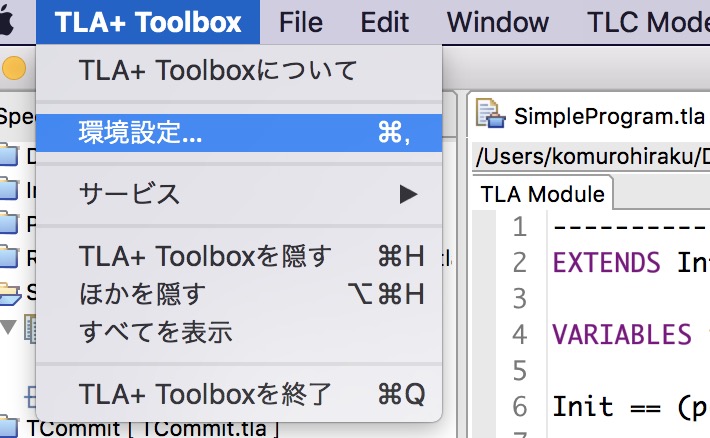
Task: Choose 環境設定... preferences entry
Action: pos(239,133)
